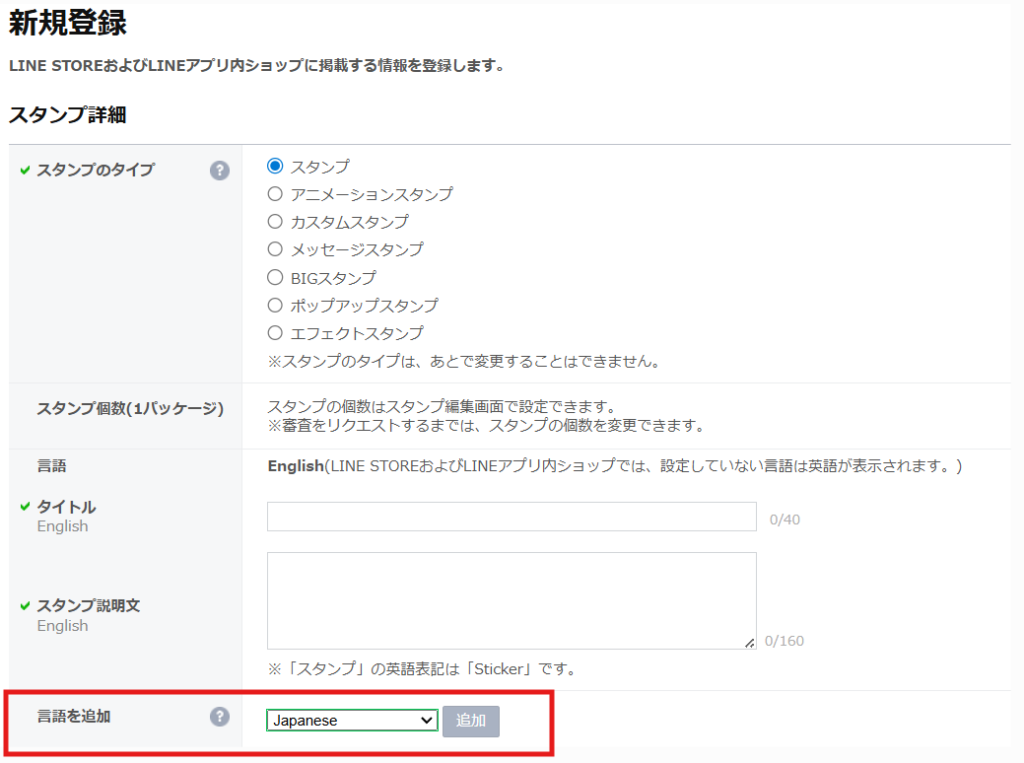Open the Japanese language dropdown

tap(352, 720)
